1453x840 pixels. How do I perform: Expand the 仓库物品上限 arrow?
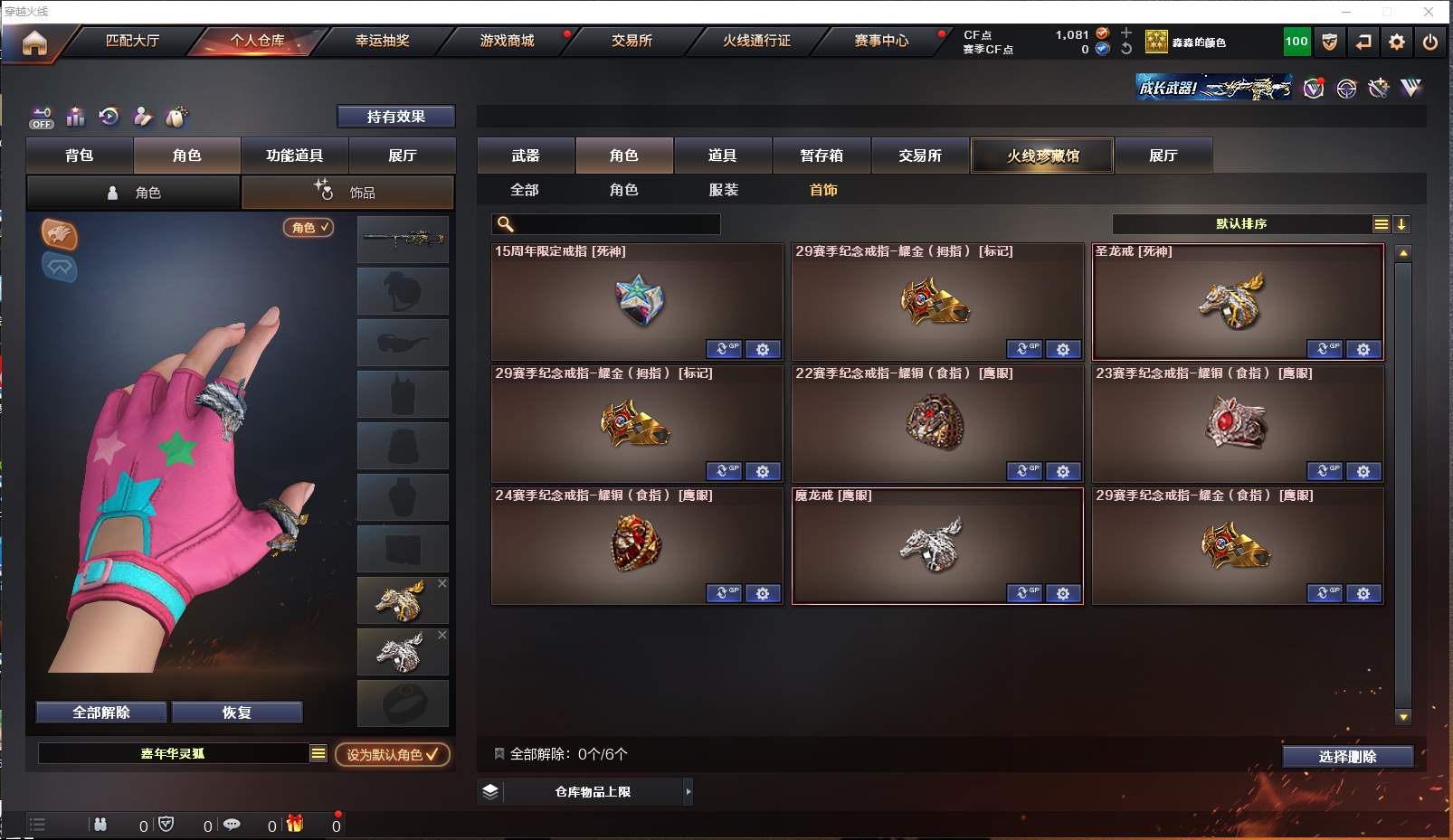point(689,792)
